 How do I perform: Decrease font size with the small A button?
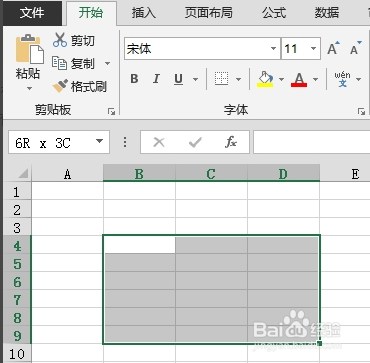pyautogui.click(x=355, y=48)
